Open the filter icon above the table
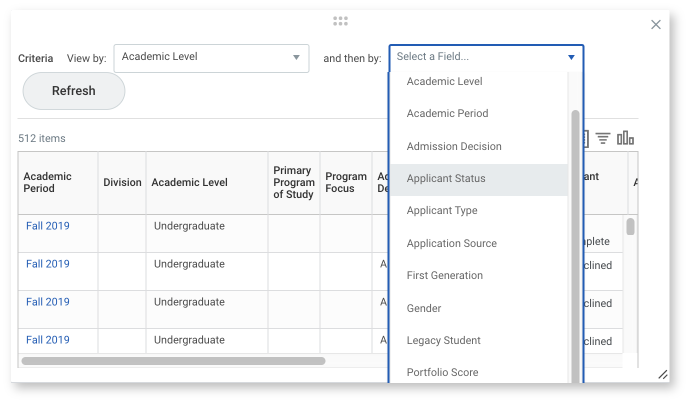The height and width of the screenshot is (403, 689). pyautogui.click(x=603, y=138)
